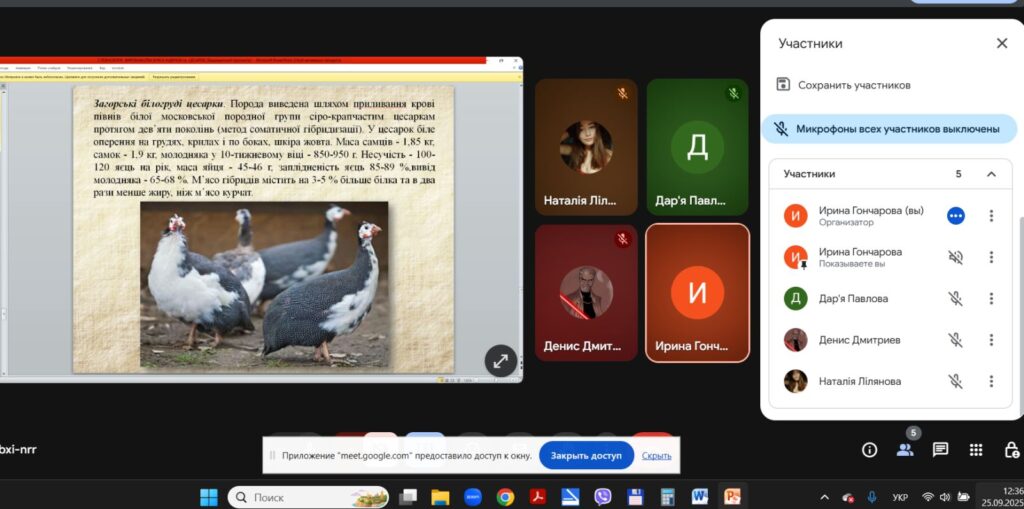Close the Участники side panel
1024x509 pixels.
[x=1001, y=43]
